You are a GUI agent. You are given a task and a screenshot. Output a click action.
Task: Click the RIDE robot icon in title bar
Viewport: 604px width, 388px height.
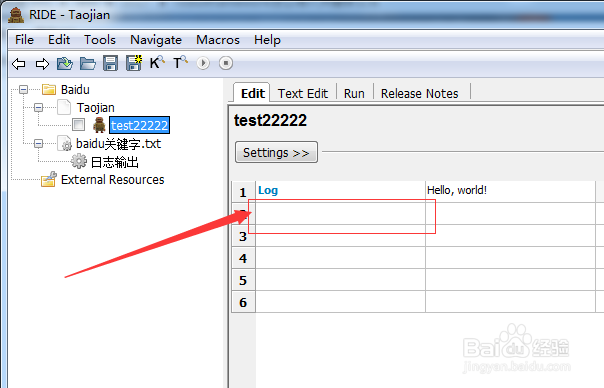(16, 15)
